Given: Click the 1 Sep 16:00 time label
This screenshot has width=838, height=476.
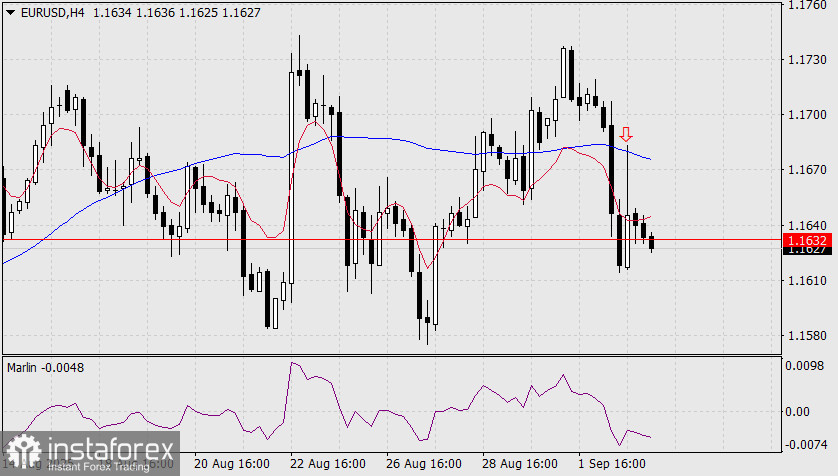Looking at the screenshot, I should 611,463.
